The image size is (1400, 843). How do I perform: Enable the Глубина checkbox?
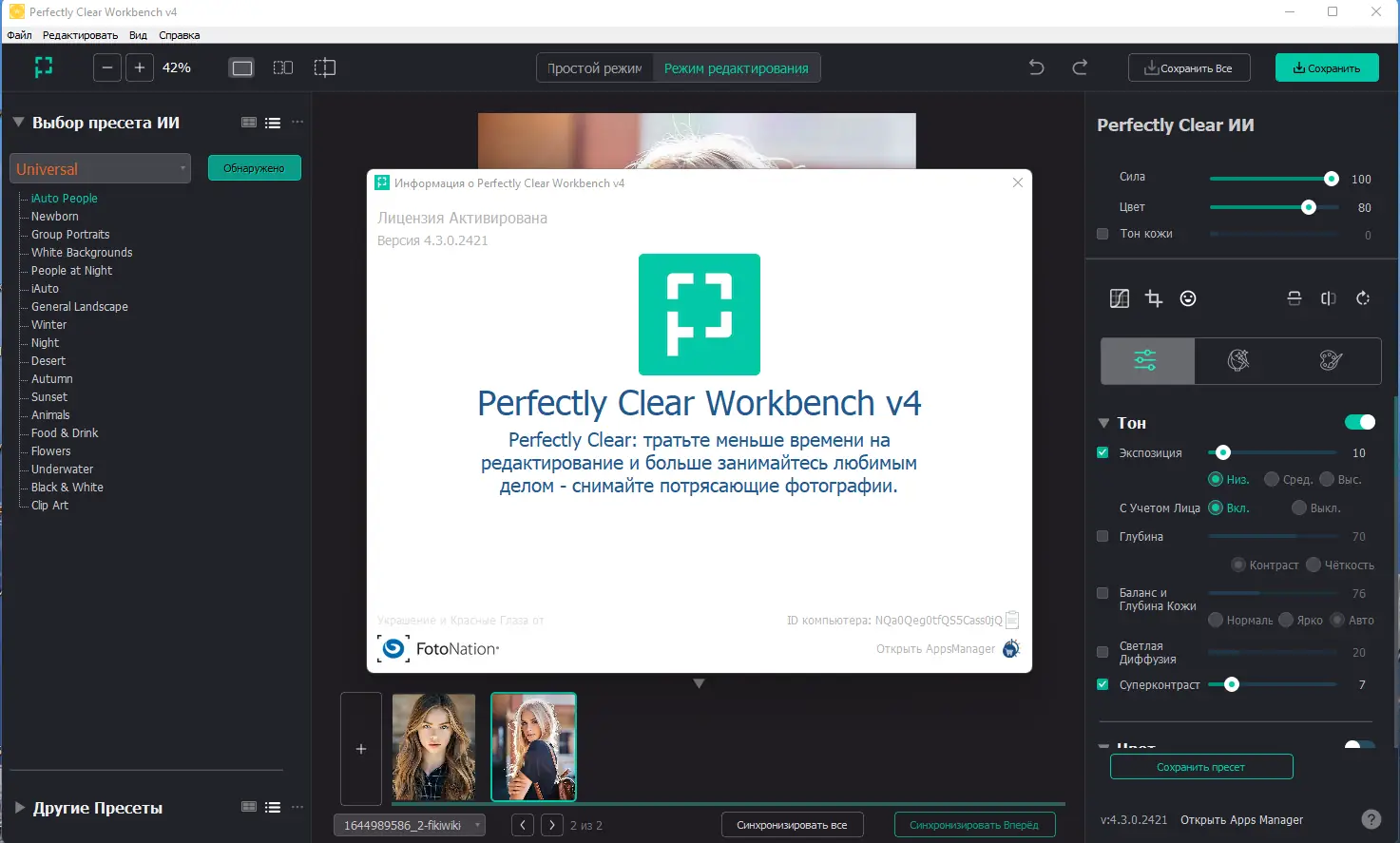[x=1103, y=536]
